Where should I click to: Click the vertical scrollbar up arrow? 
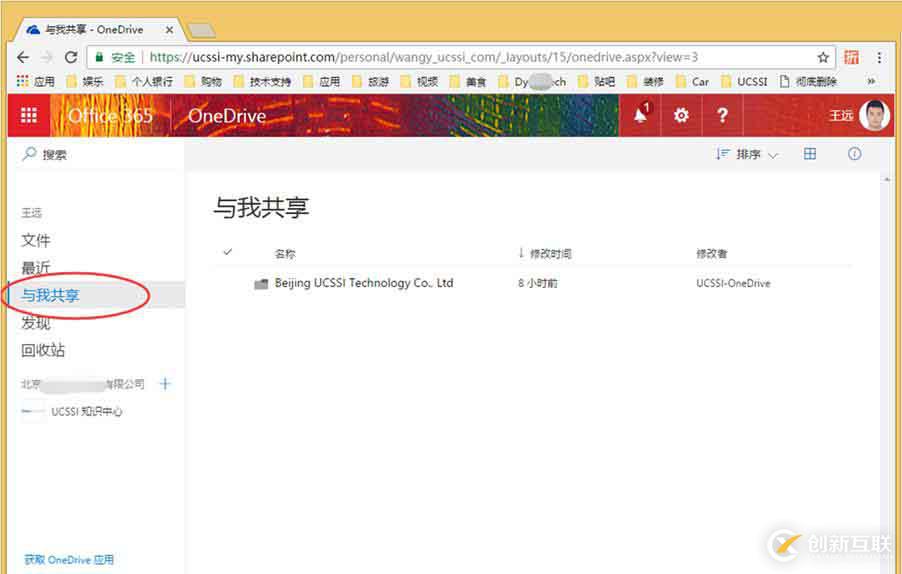886,180
